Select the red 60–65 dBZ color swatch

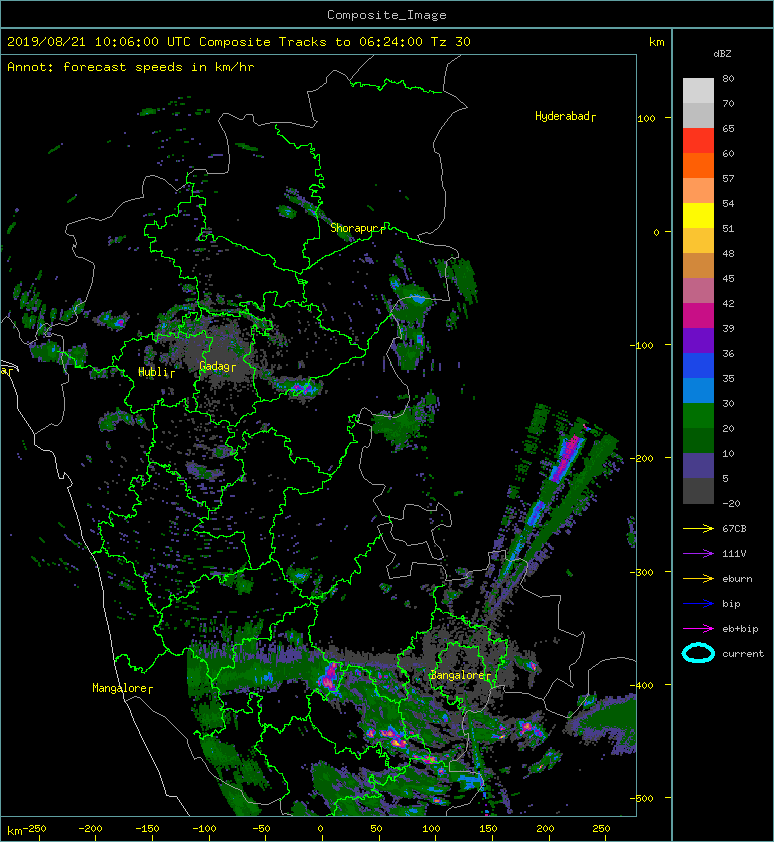tap(698, 141)
